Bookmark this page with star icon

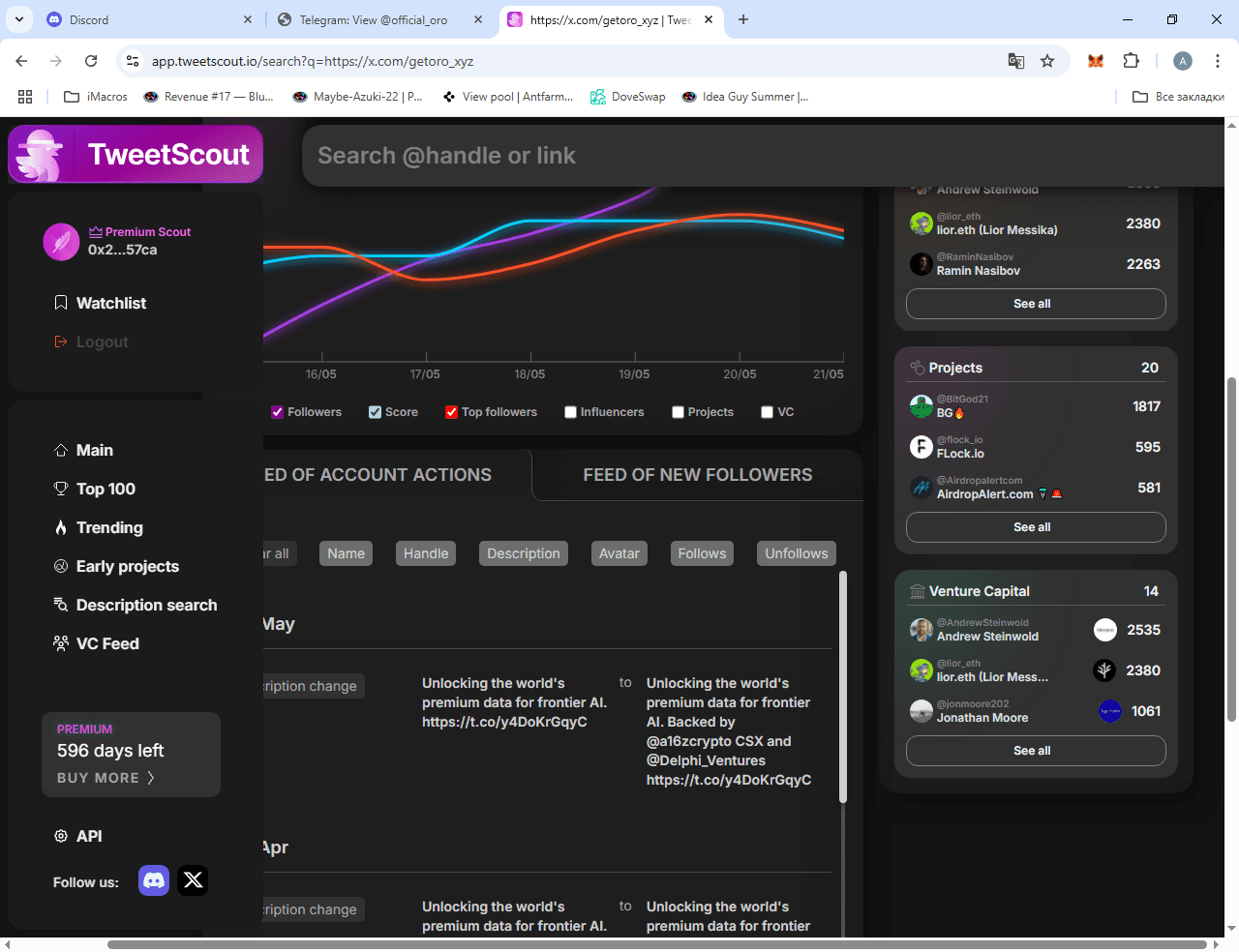point(1047,61)
